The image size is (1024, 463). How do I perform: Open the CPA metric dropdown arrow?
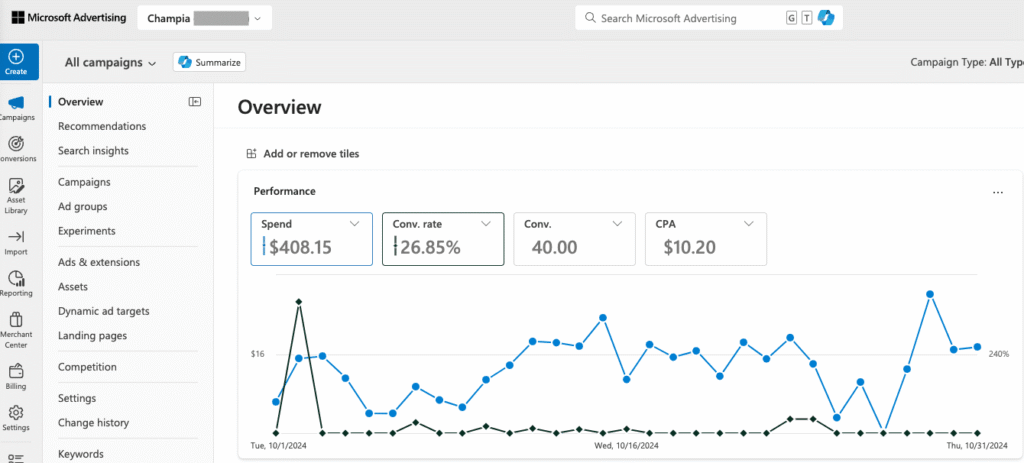[x=749, y=223]
